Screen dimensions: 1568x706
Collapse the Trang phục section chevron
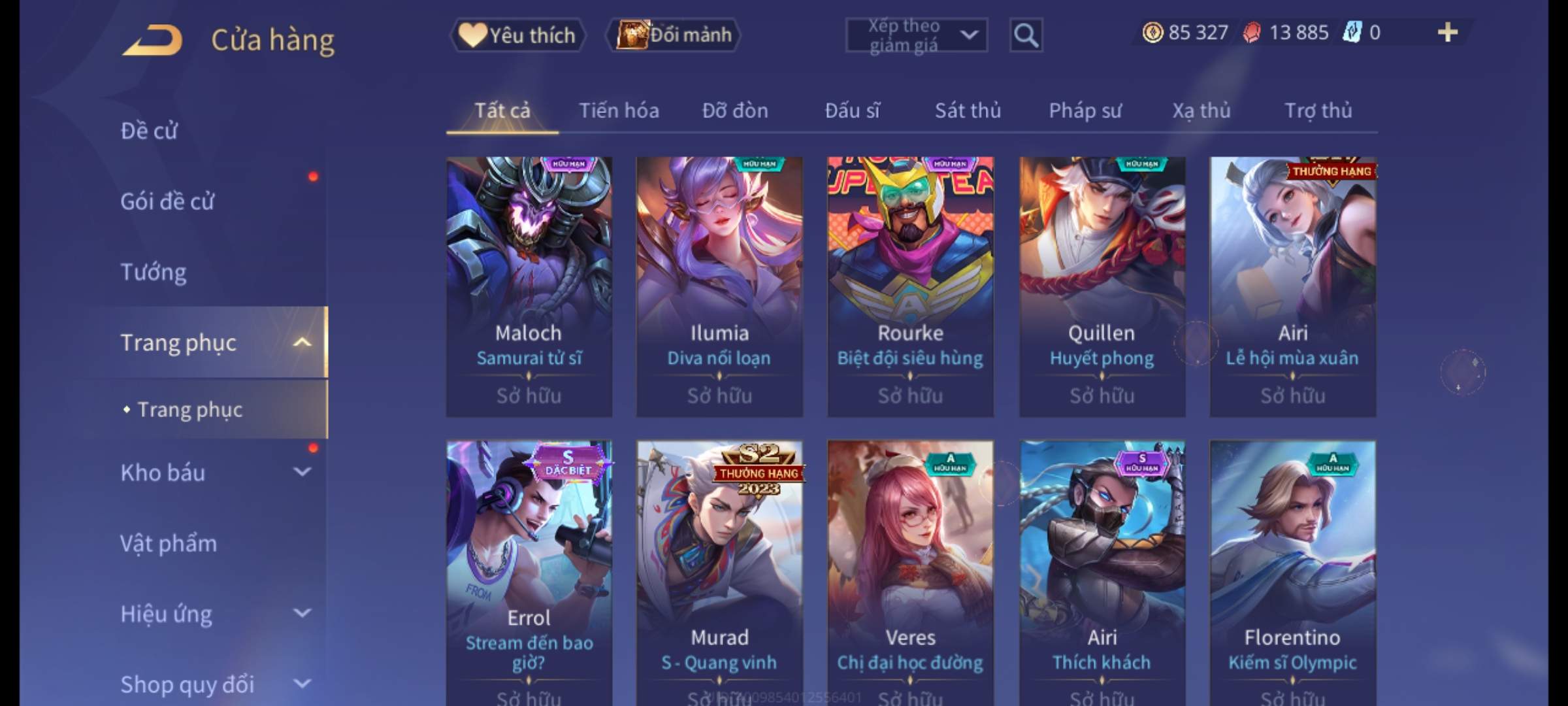tap(302, 342)
